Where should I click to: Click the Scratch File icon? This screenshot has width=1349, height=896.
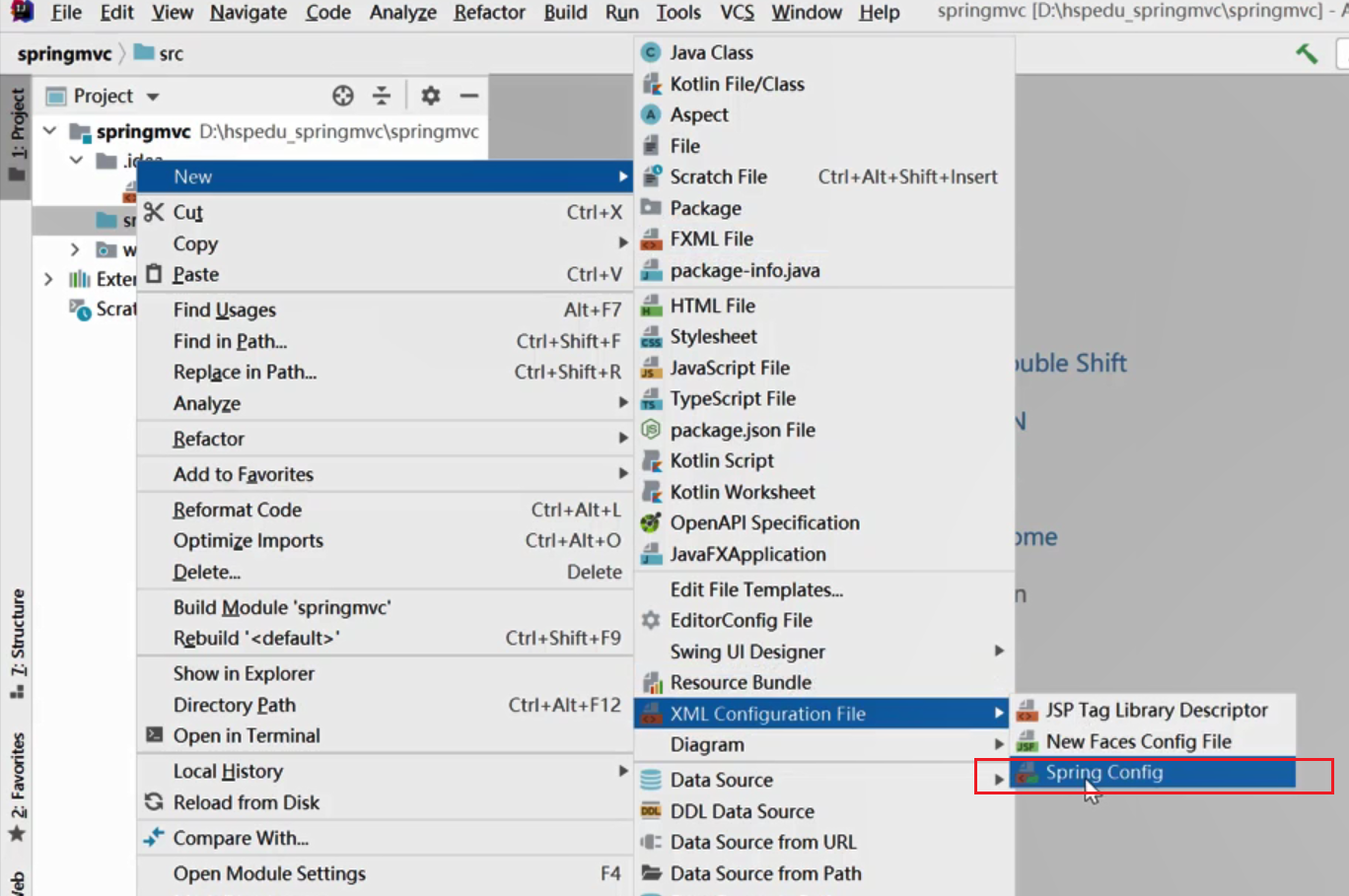[x=651, y=176]
